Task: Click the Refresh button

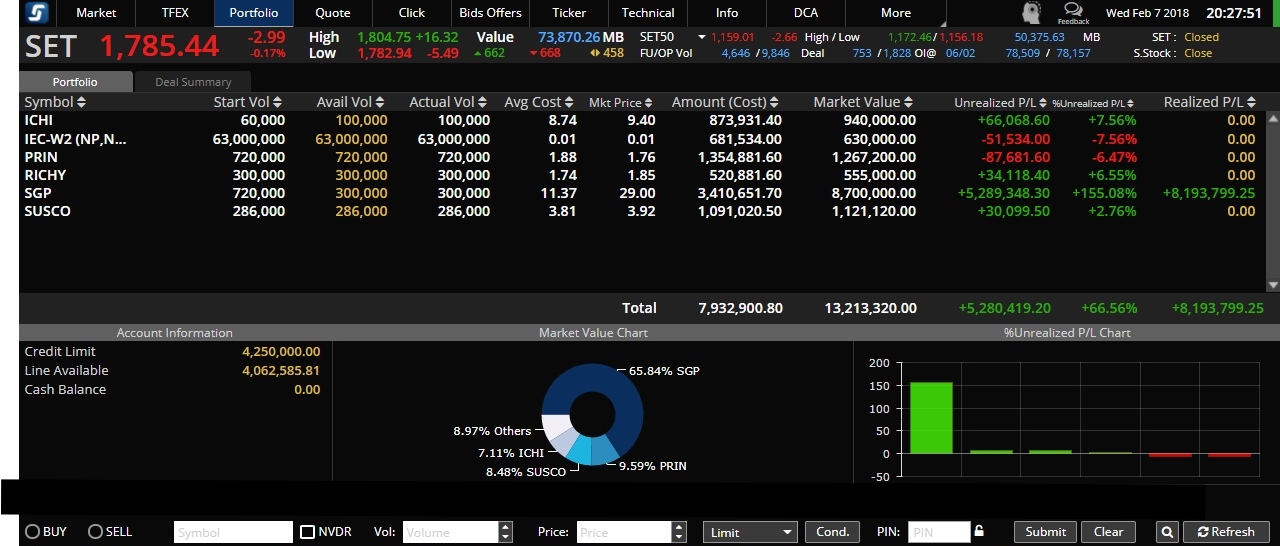Action: click(x=1226, y=532)
